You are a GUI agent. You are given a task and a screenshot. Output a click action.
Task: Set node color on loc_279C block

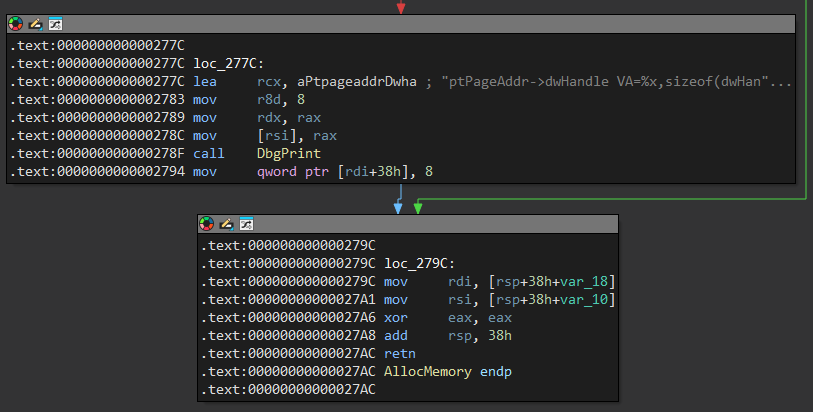207,223
